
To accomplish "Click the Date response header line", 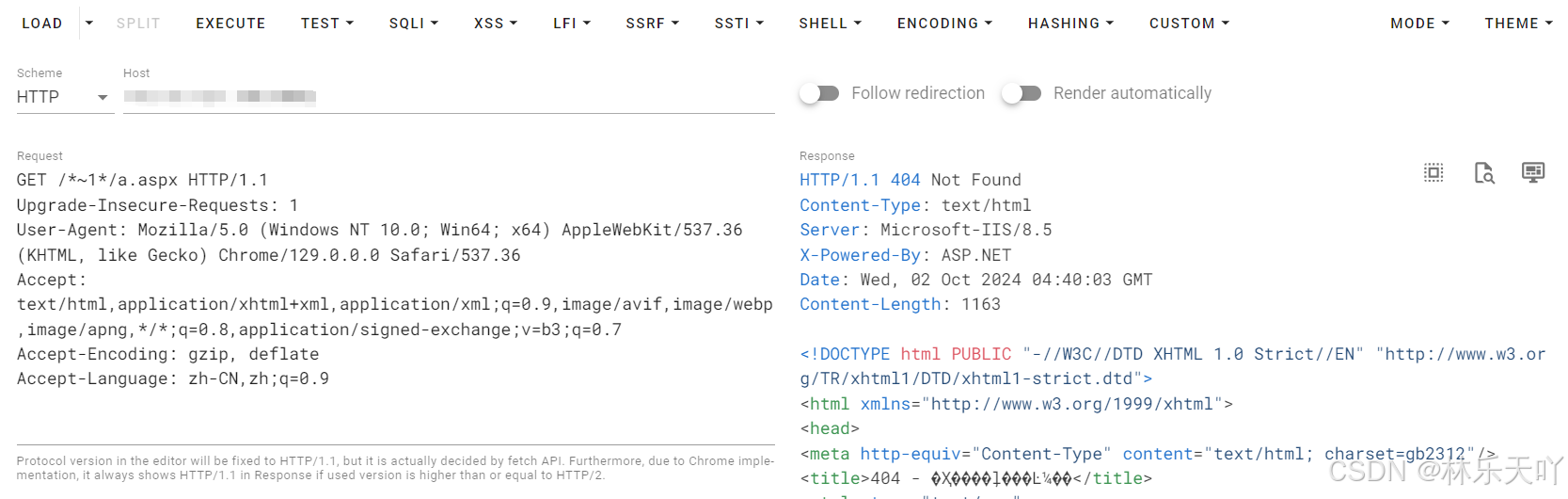I will (x=976, y=280).
